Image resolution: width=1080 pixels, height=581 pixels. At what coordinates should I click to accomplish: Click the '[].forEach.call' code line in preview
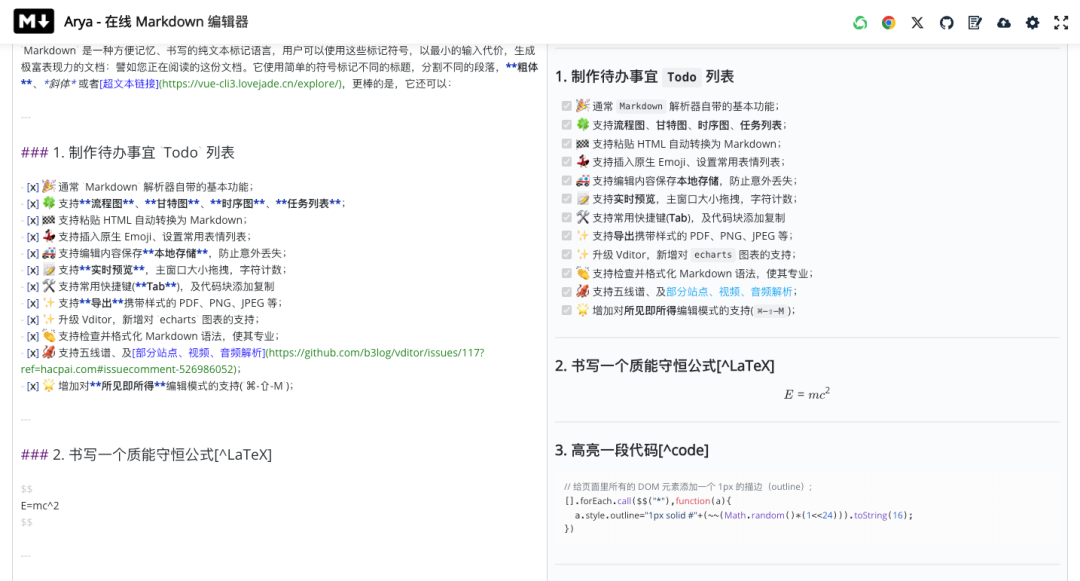click(x=648, y=501)
